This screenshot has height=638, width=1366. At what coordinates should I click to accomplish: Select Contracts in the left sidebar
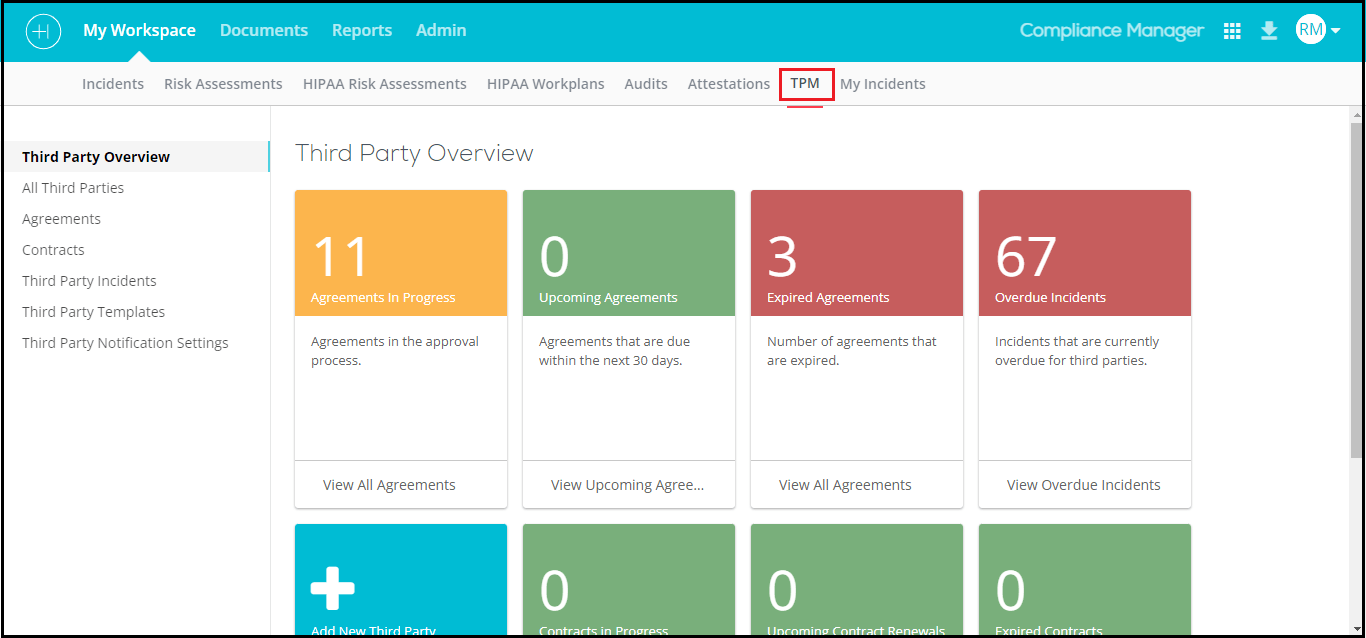[53, 249]
